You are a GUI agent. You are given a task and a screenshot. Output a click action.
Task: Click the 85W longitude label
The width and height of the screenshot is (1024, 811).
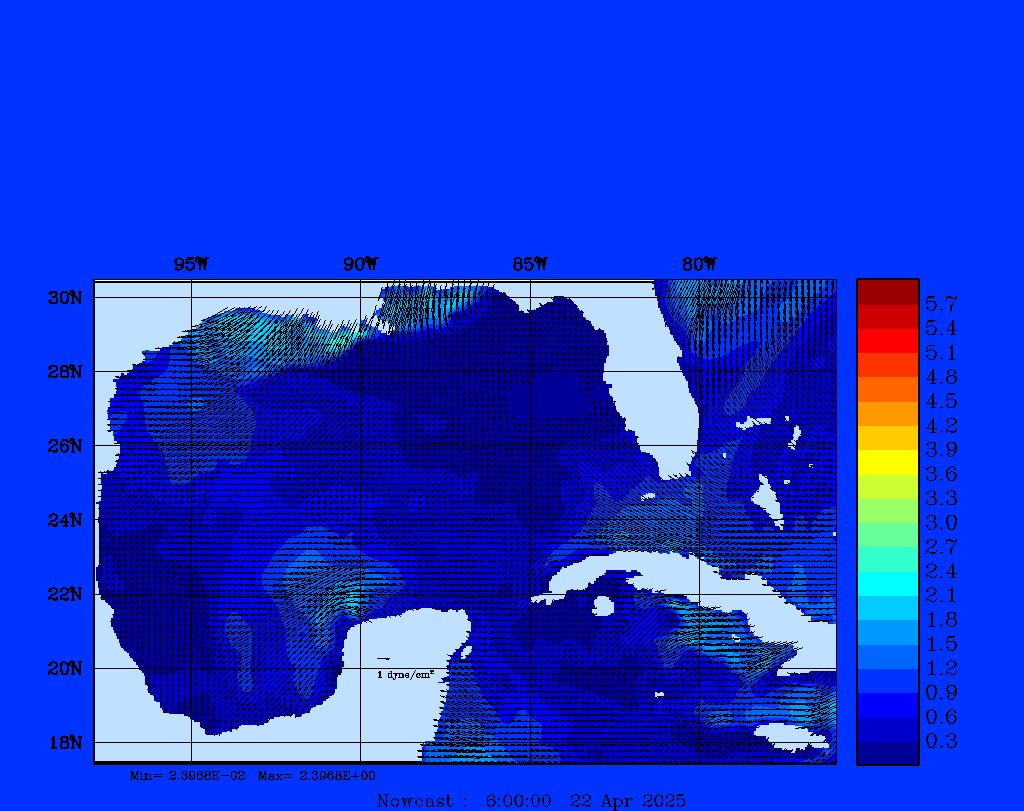coord(530,264)
